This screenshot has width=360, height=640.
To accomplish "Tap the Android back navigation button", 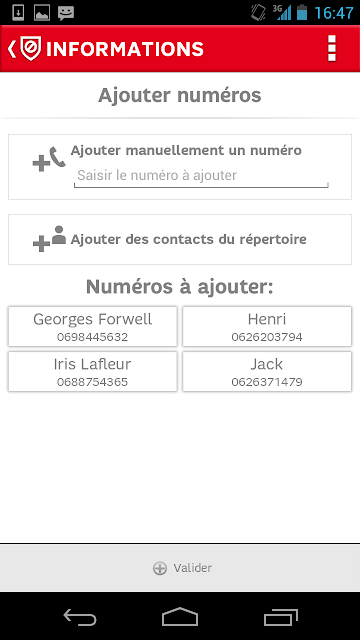I will pyautogui.click(x=80, y=616).
